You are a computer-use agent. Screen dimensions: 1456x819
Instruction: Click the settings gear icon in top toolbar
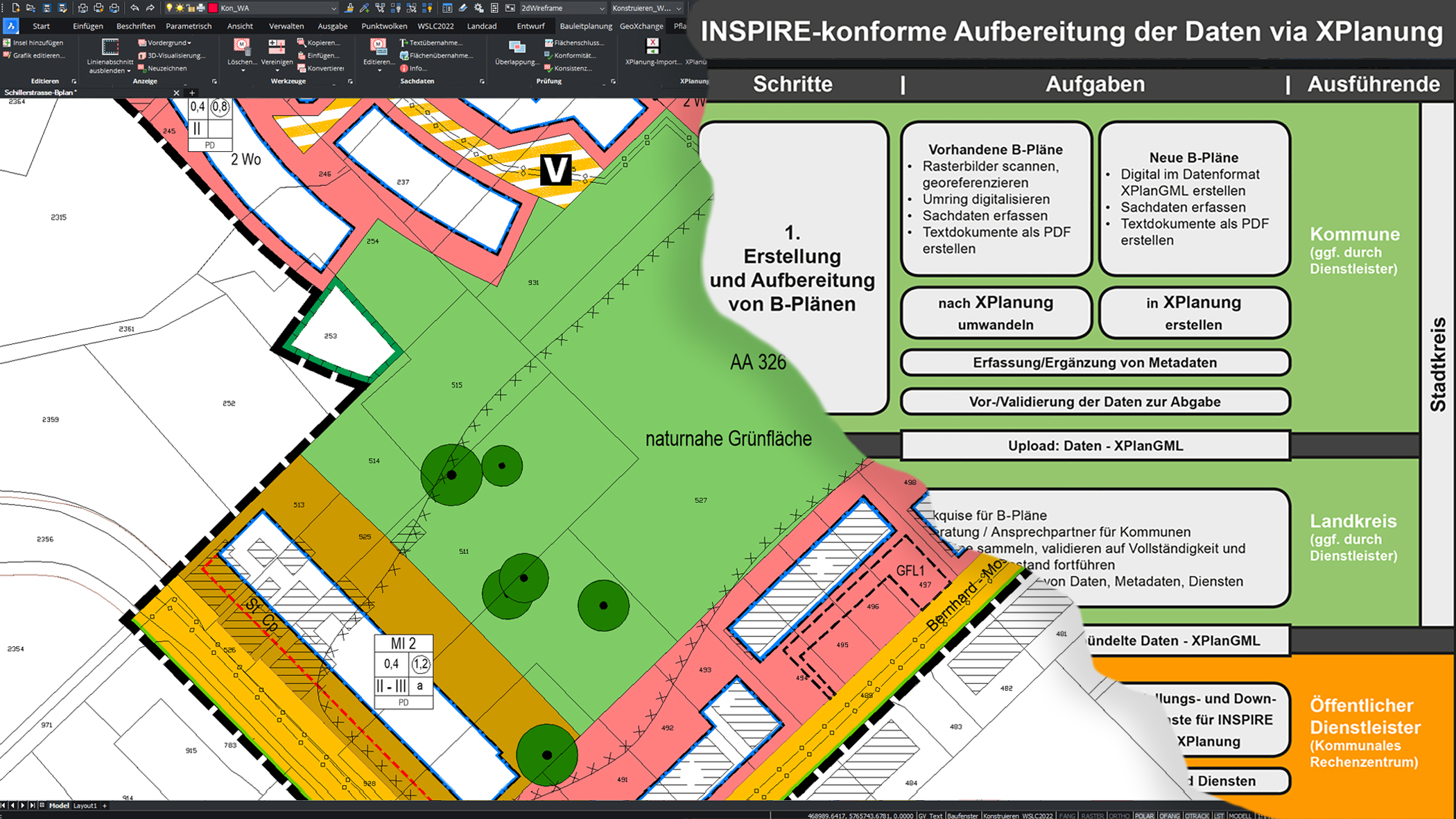[478, 8]
